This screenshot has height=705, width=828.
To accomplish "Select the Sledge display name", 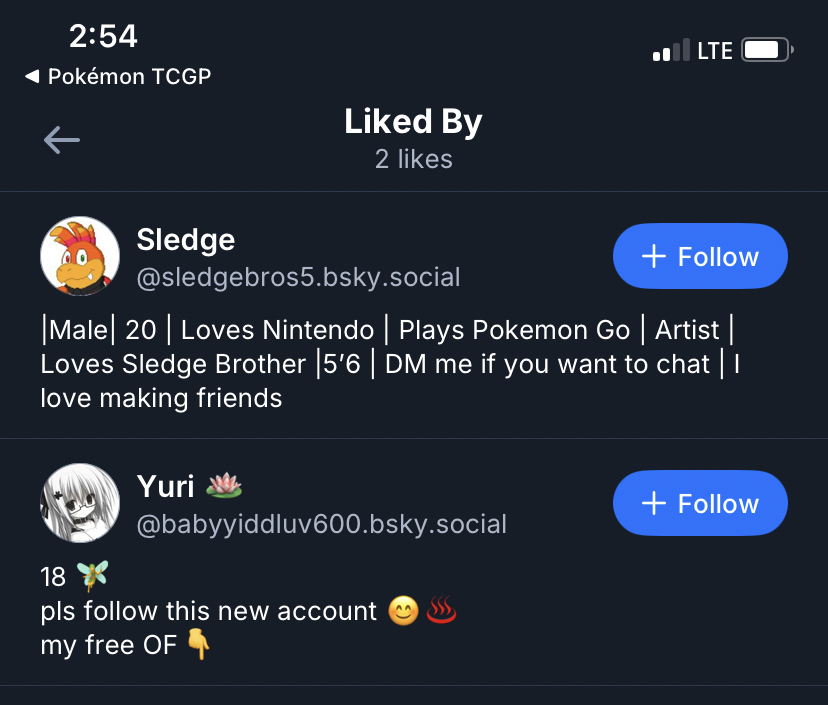I will (x=186, y=240).
